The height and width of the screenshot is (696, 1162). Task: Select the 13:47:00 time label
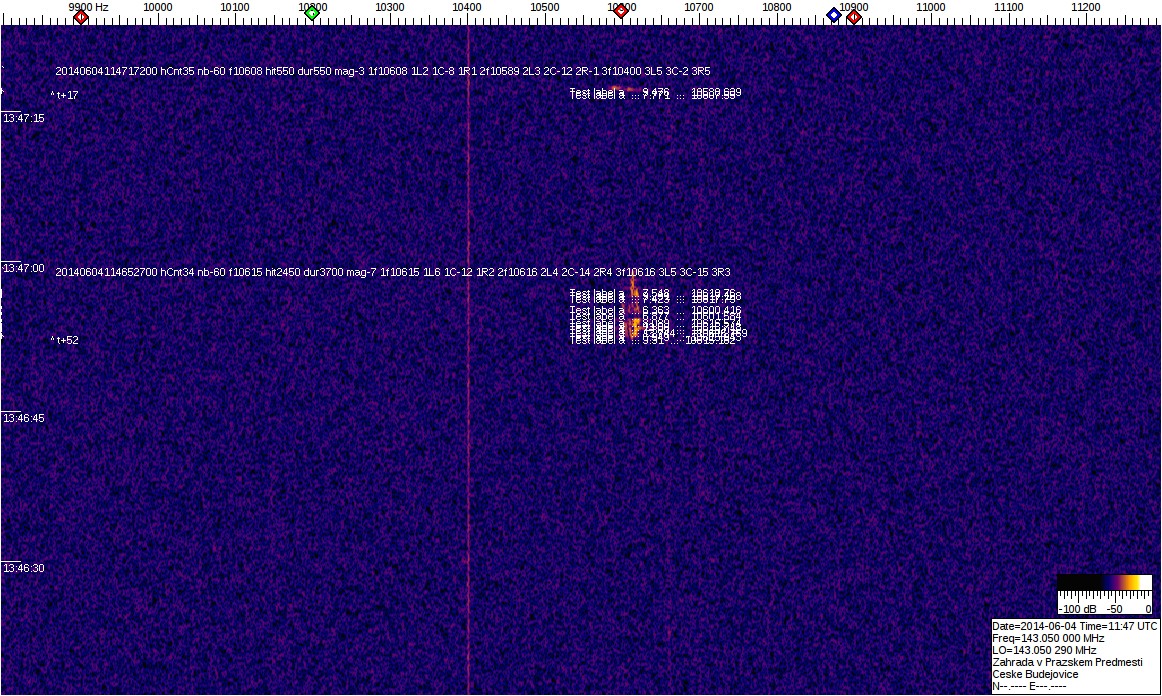[23, 268]
